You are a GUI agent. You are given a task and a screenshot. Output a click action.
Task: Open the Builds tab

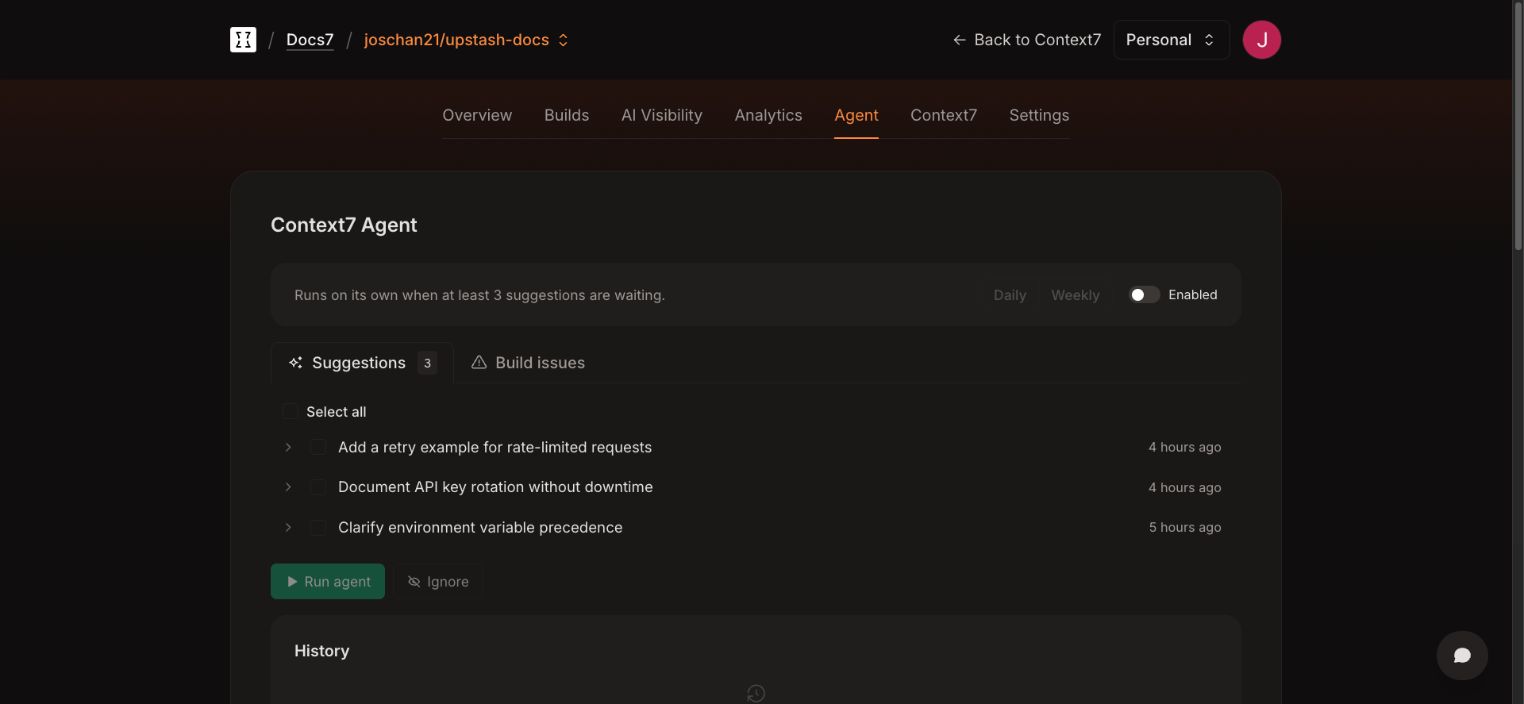pyautogui.click(x=566, y=115)
